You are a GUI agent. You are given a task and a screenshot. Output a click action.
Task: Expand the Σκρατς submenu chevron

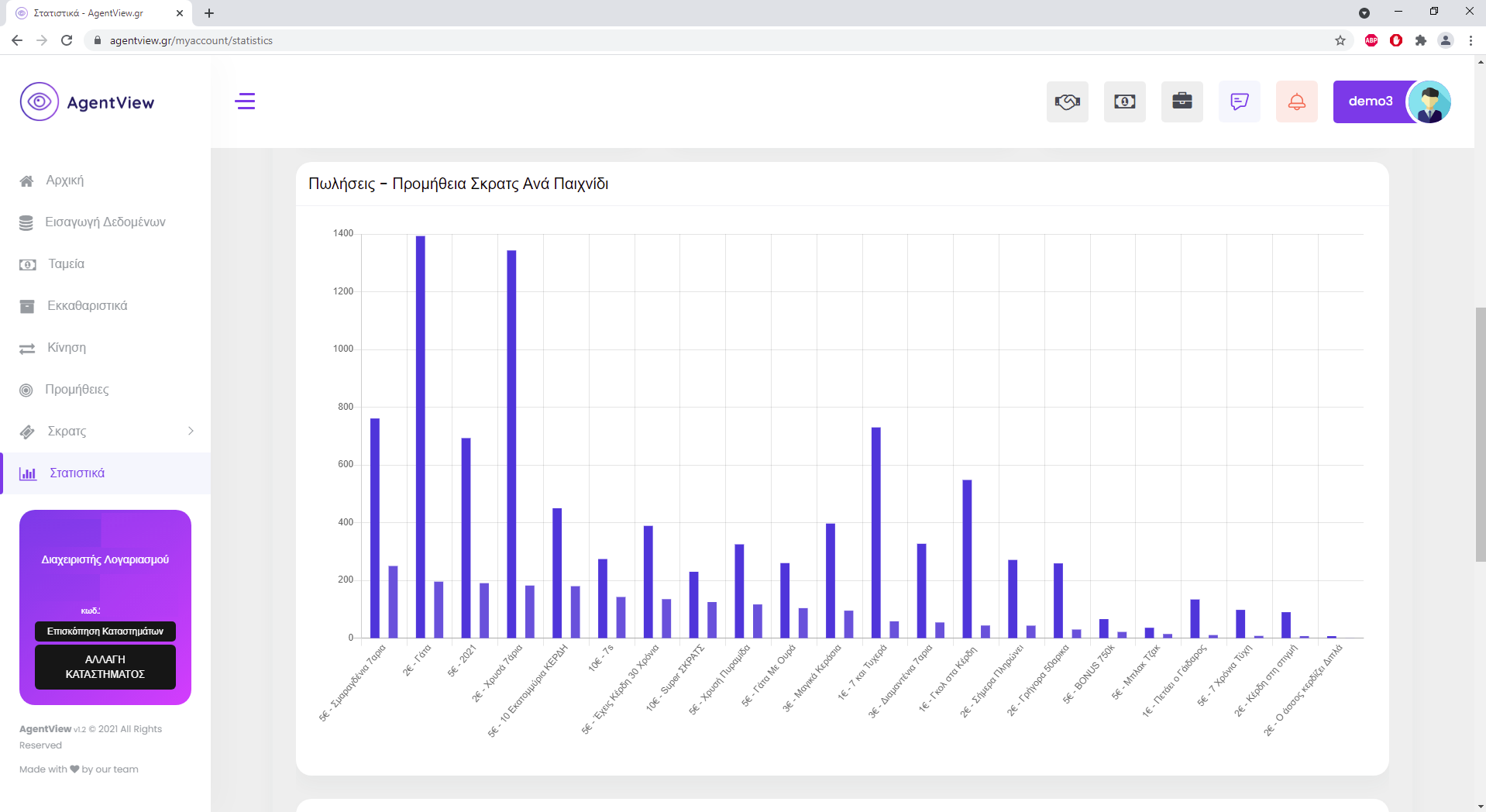tap(191, 431)
